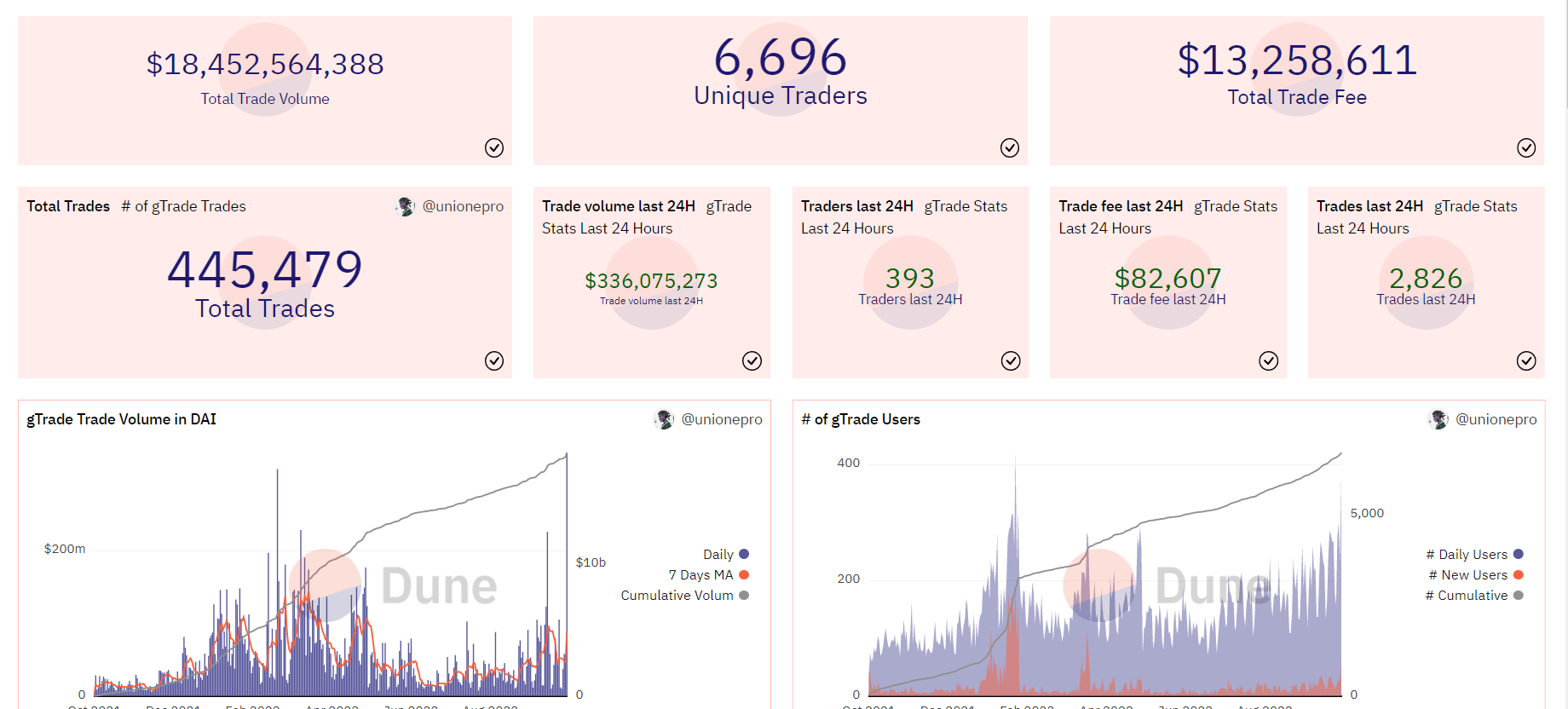Viewport: 1568px width, 709px height.
Task: Open Total Trades card title
Action: coord(68,206)
